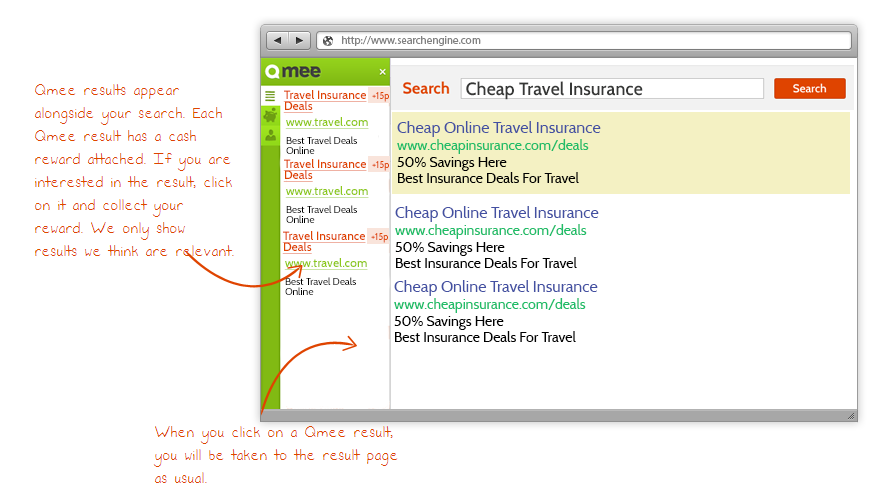Open second Qmee Travel Insurance Deals link
Screen dimensions: 885x488
pos(325,169)
